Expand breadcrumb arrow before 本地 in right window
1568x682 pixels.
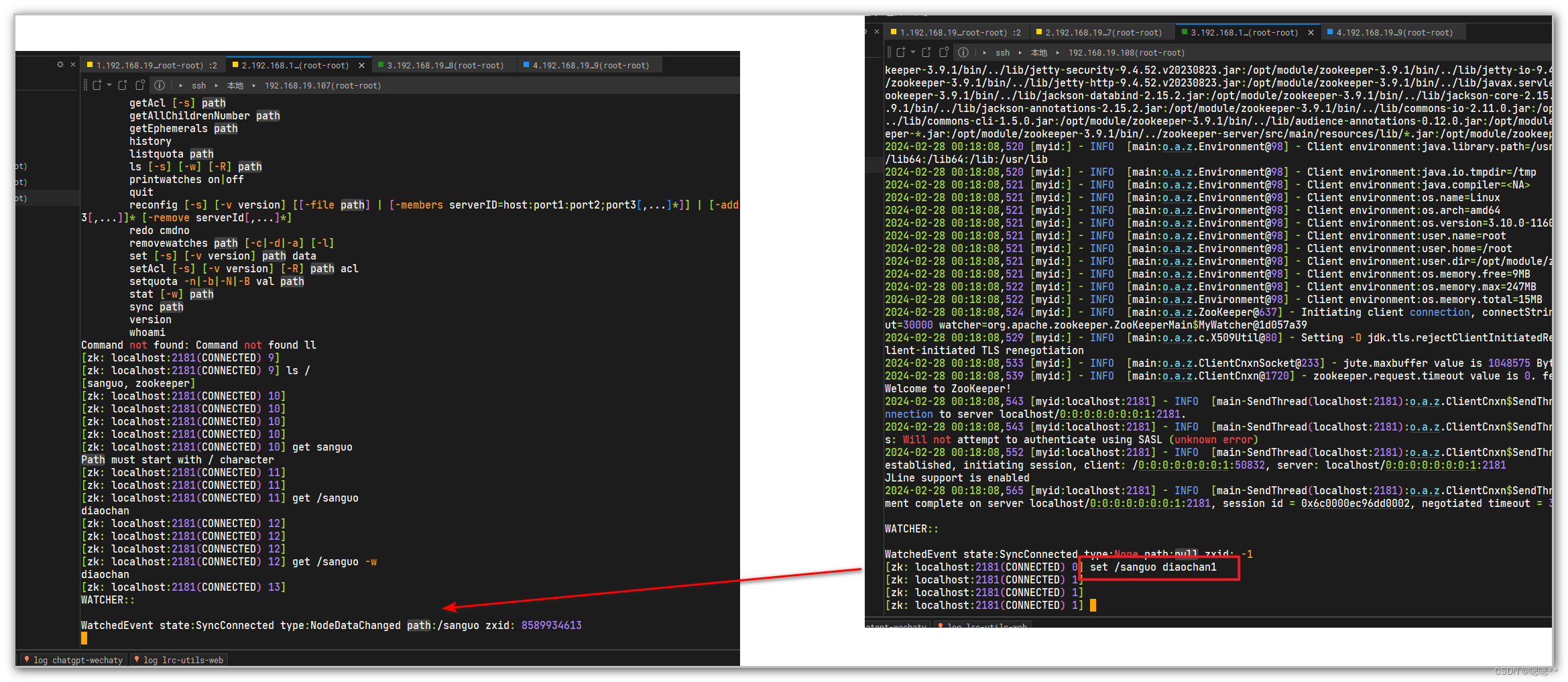click(1020, 52)
